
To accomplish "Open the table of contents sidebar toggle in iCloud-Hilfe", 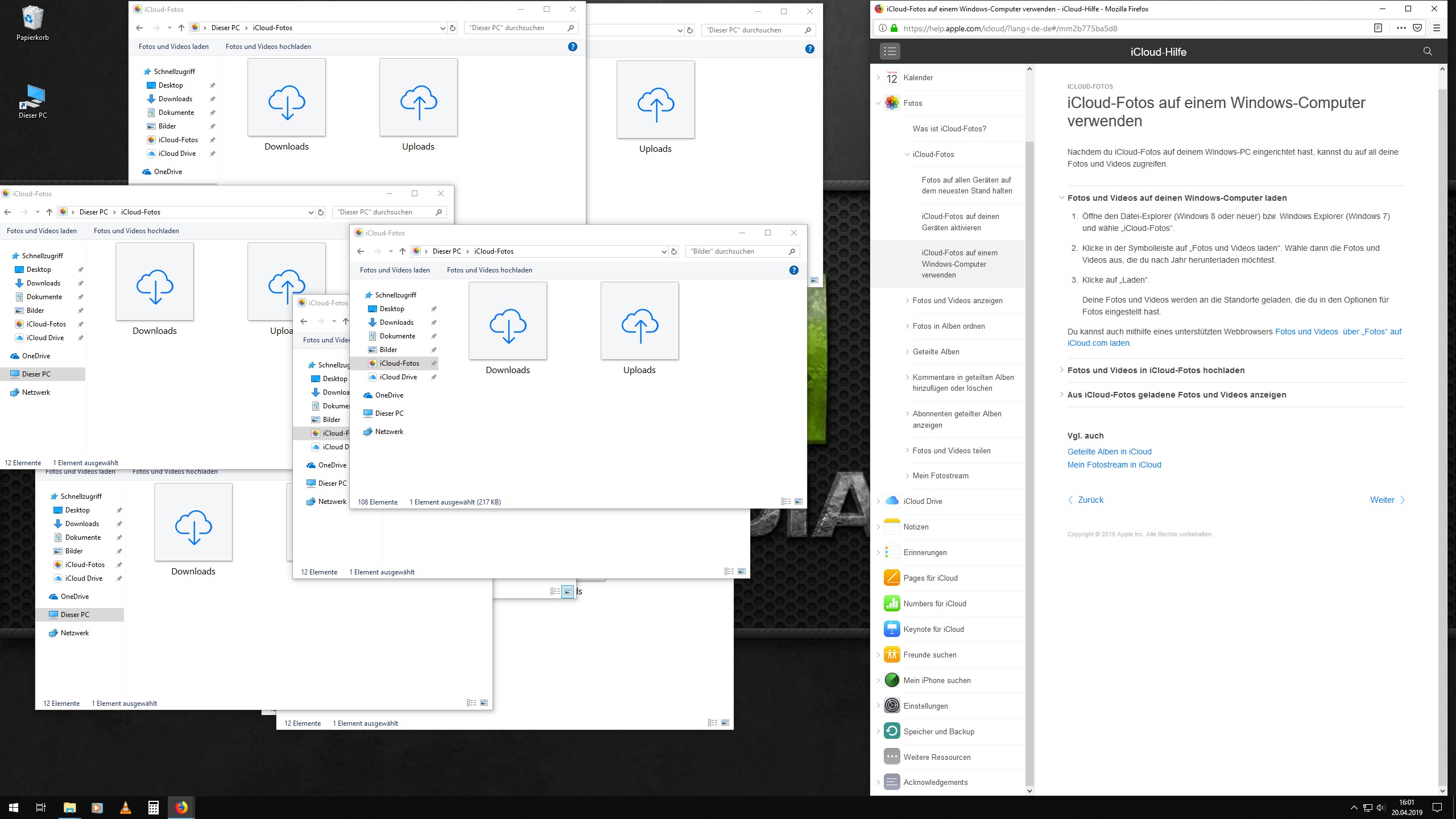I will 890,52.
